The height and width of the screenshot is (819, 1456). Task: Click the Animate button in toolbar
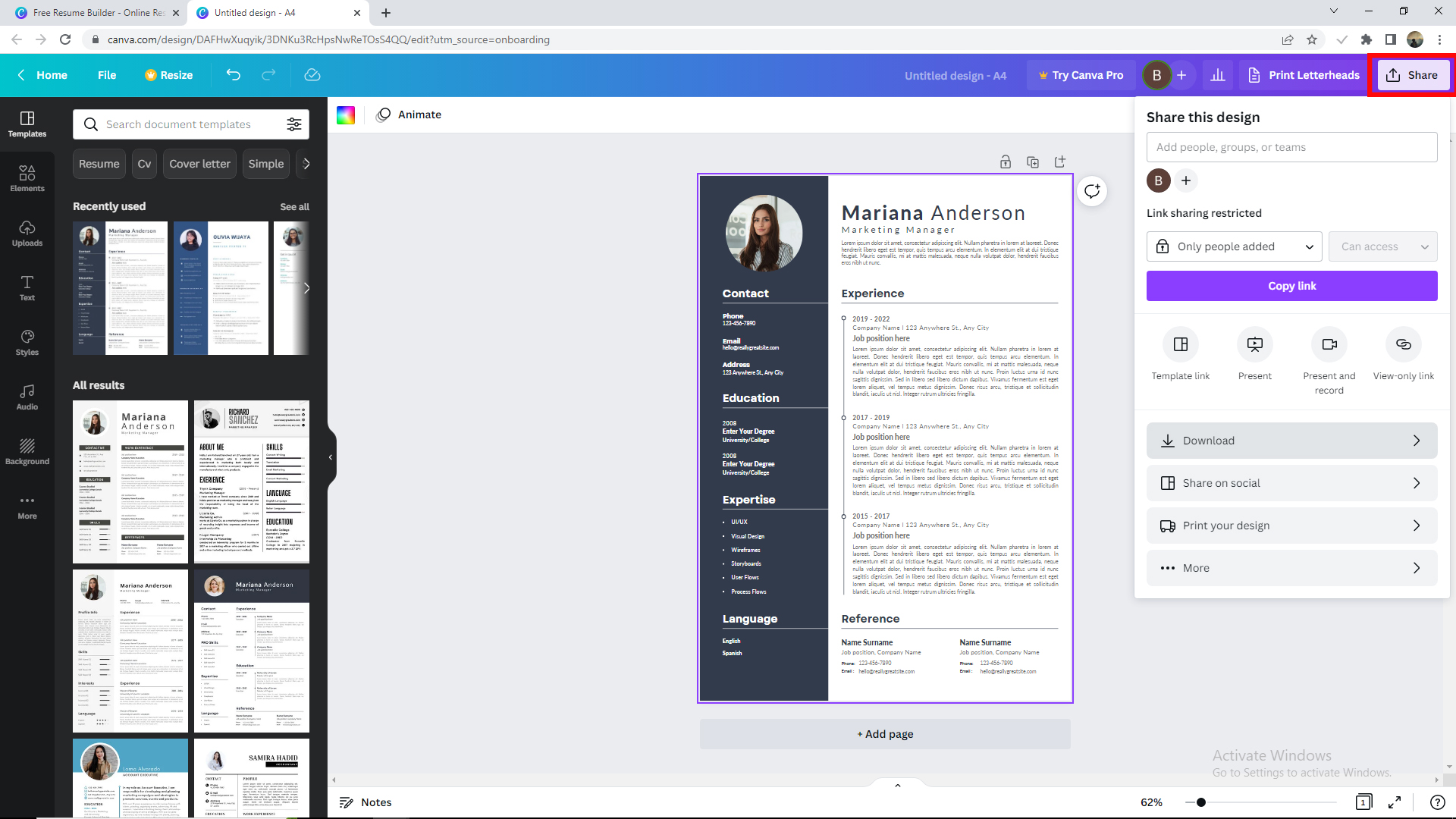point(410,114)
